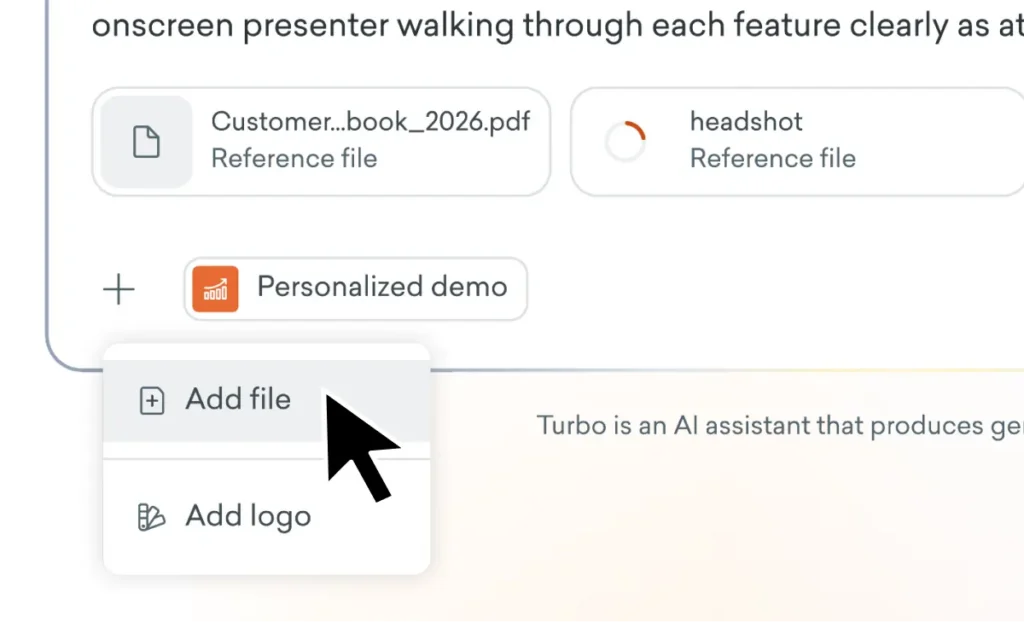1024x622 pixels.
Task: Click the document icon on the PDF attachment
Action: (146, 142)
